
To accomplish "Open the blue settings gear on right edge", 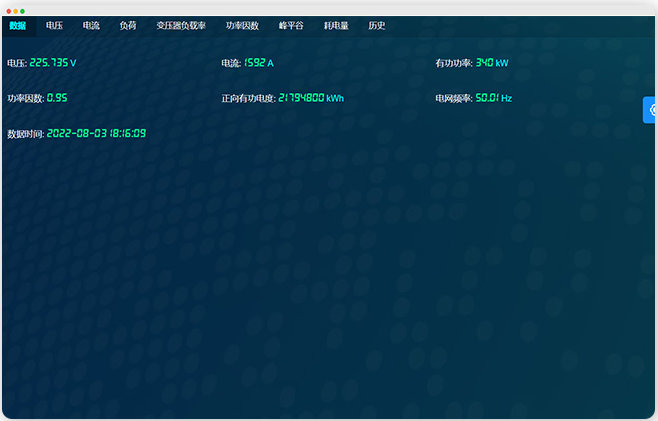I will pyautogui.click(x=651, y=110).
